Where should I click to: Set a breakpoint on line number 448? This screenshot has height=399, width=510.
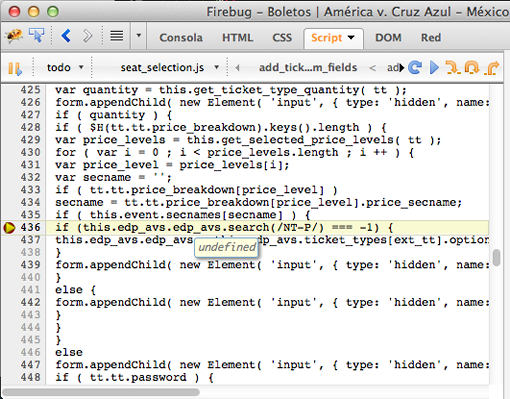pyautogui.click(x=30, y=378)
